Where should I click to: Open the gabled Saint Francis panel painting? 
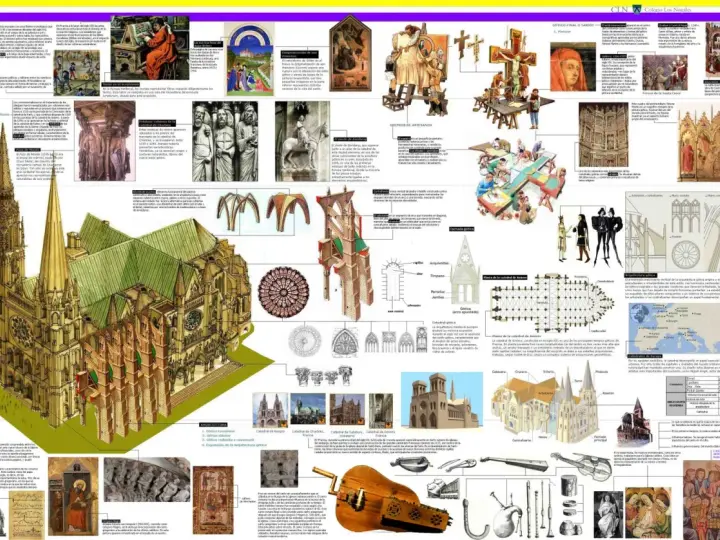pyautogui.click(x=350, y=53)
